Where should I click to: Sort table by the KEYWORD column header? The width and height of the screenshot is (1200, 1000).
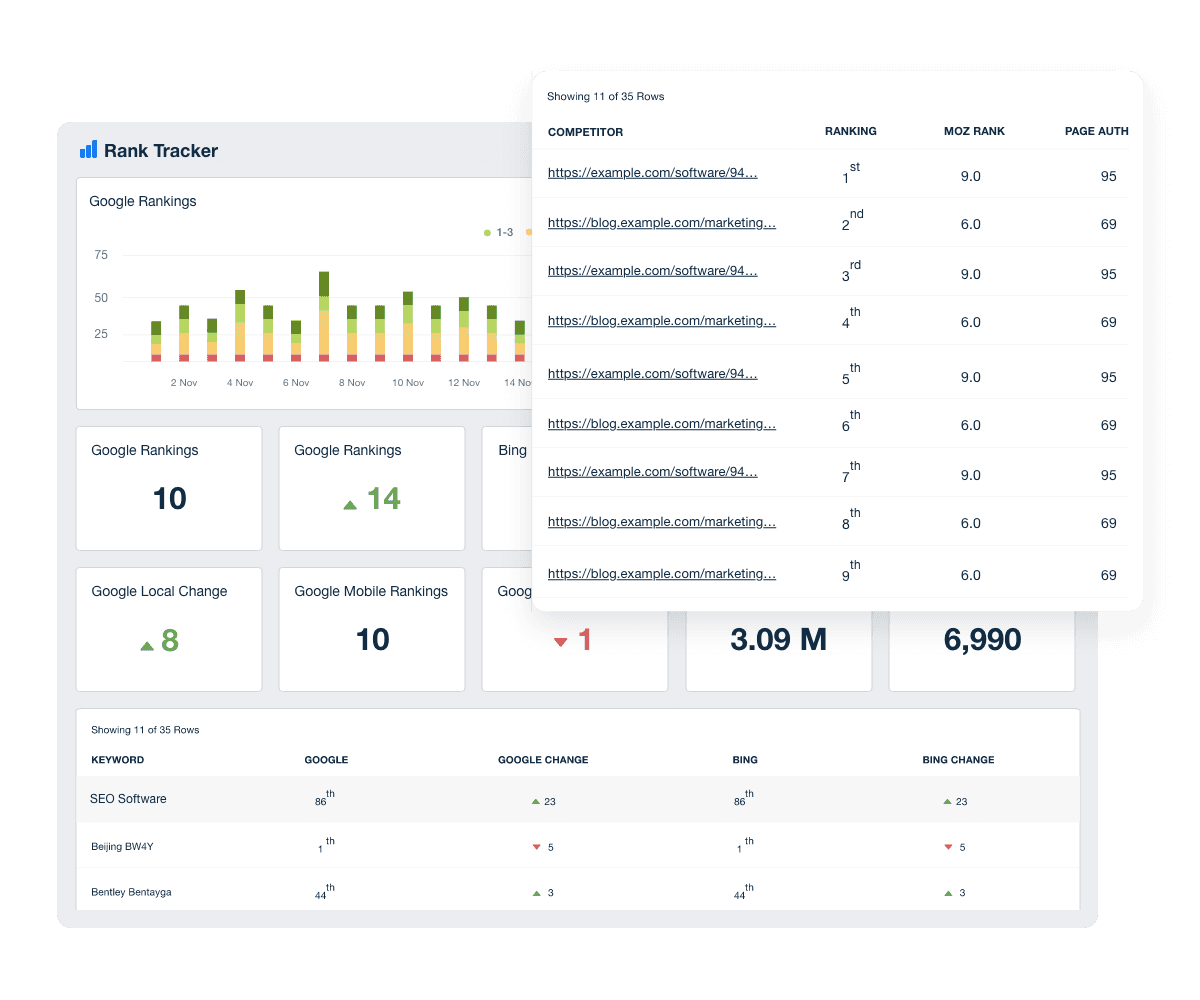pos(117,760)
